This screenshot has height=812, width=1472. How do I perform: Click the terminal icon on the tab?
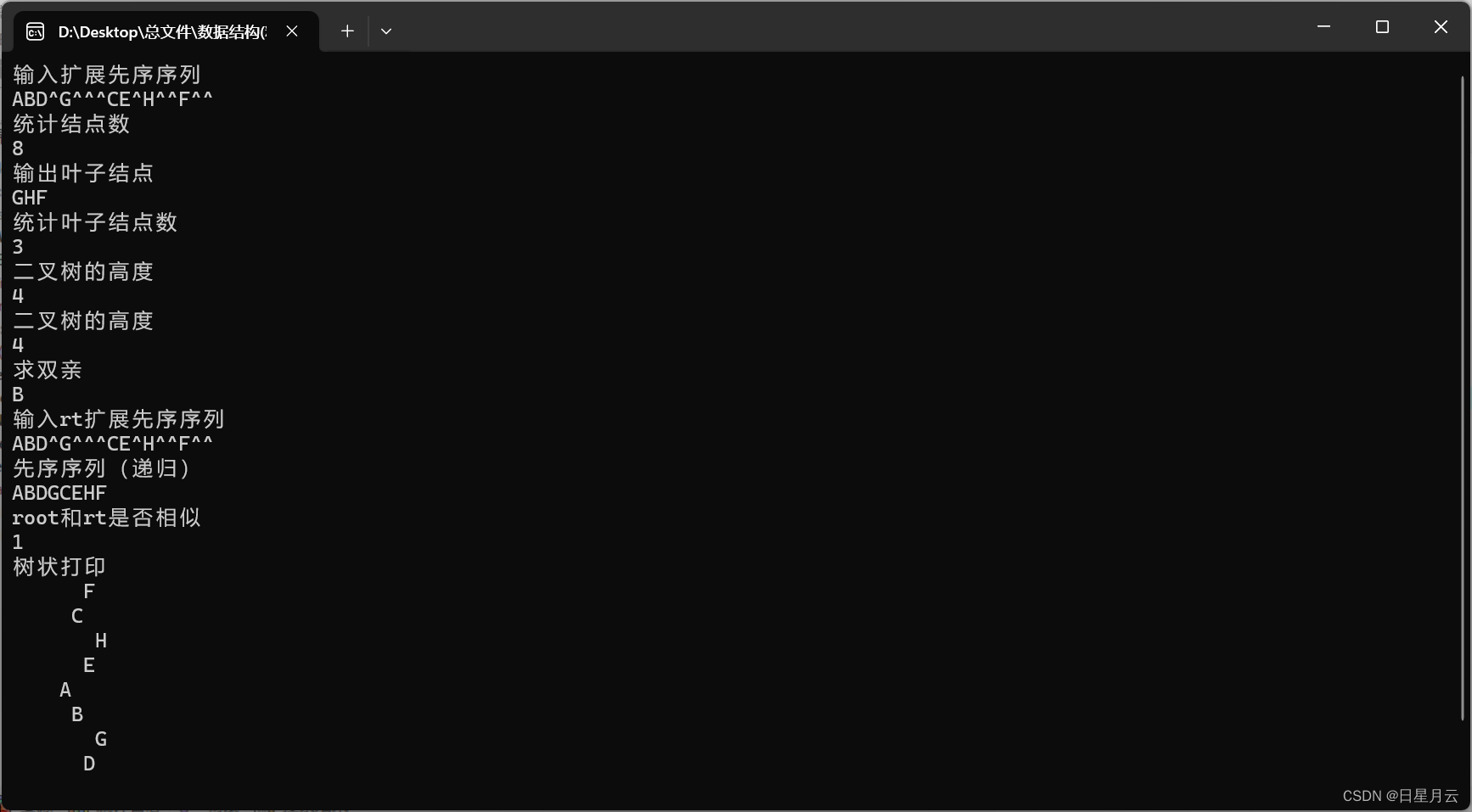pos(35,32)
